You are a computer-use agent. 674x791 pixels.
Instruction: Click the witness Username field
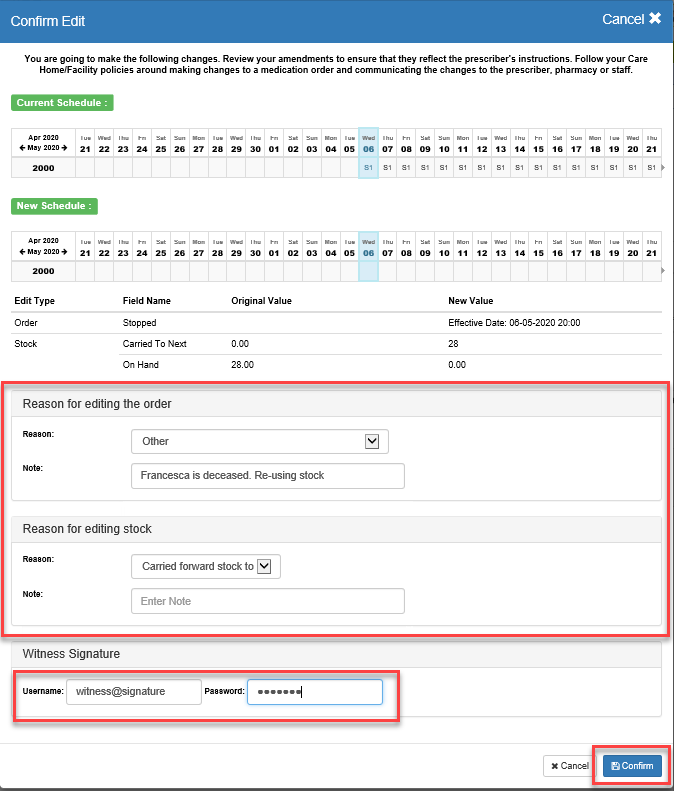pyautogui.click(x=133, y=691)
